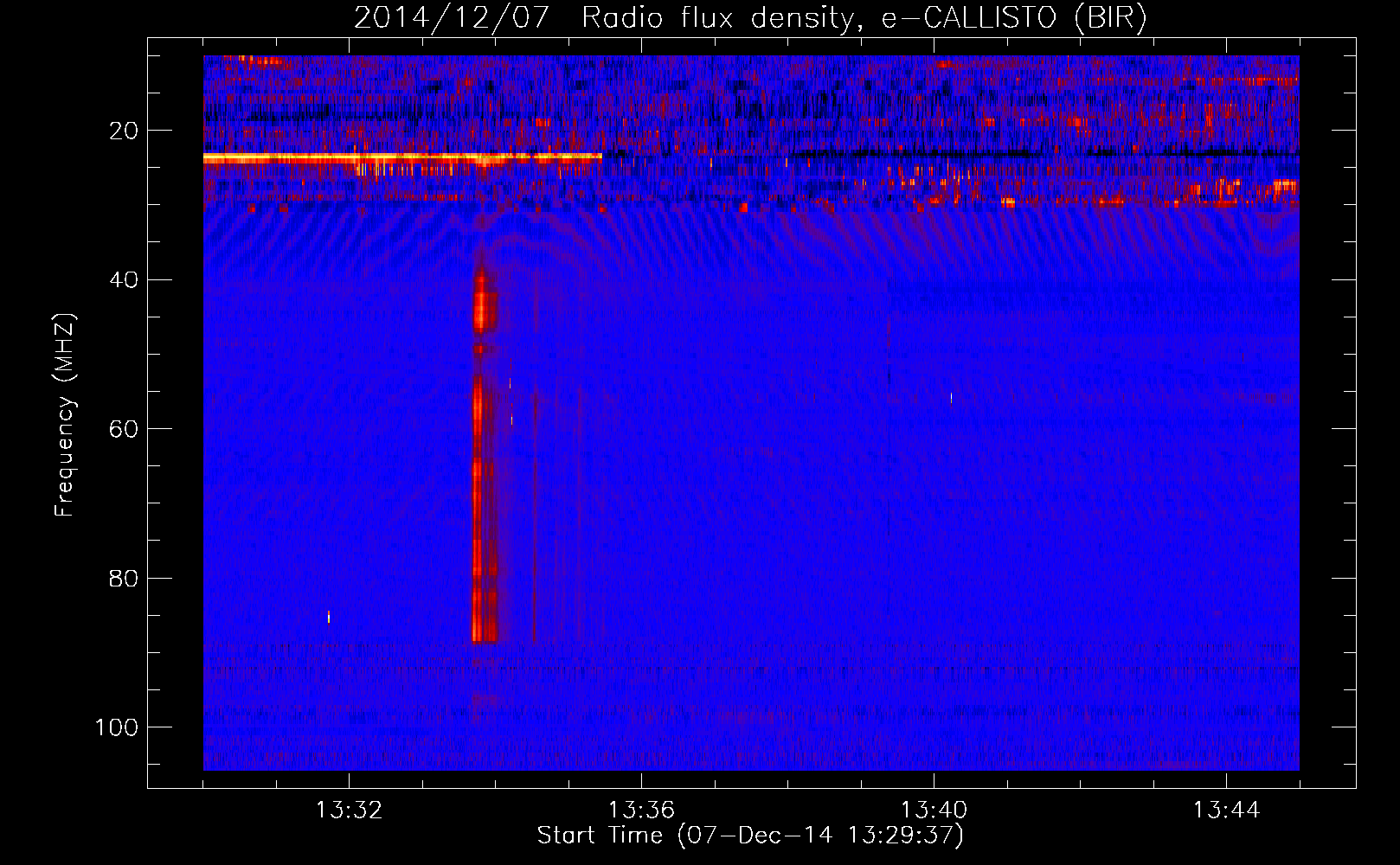
Task: Click the small yellow spot near 85 MHz
Action: tap(329, 617)
